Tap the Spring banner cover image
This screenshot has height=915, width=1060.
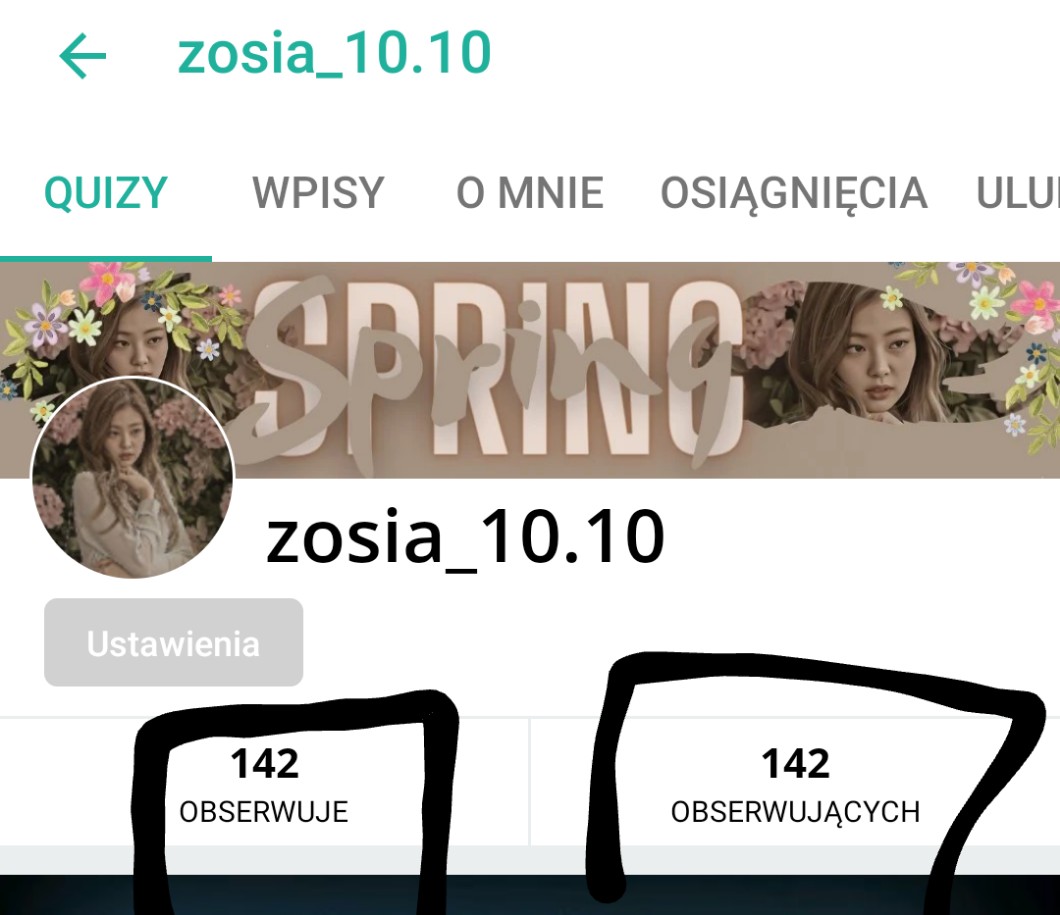(x=530, y=370)
